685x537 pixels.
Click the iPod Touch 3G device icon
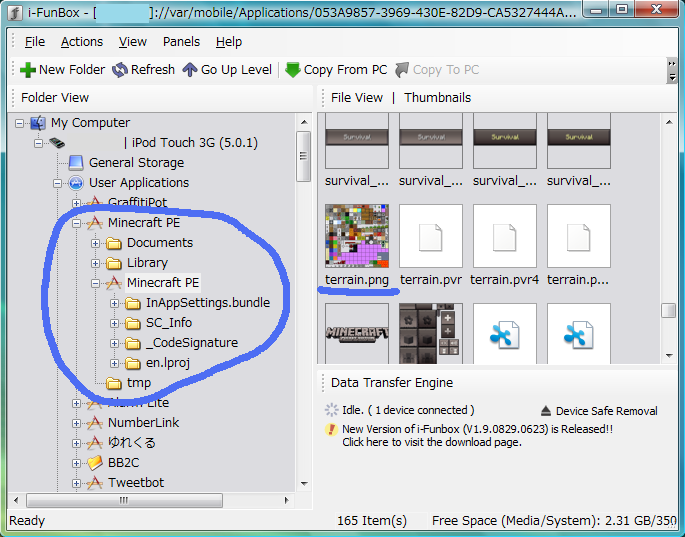57,143
